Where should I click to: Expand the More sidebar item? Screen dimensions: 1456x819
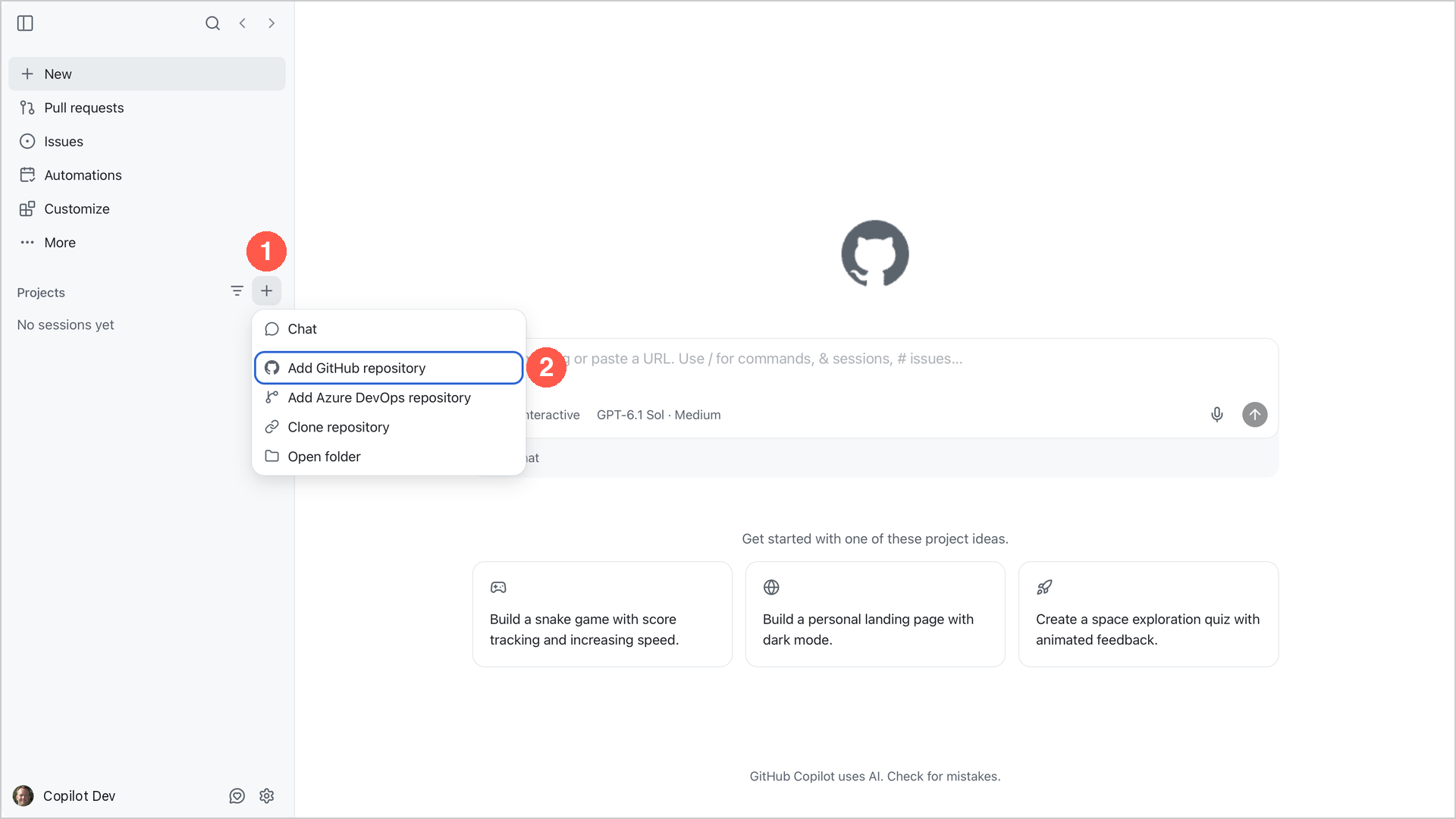pos(147,243)
